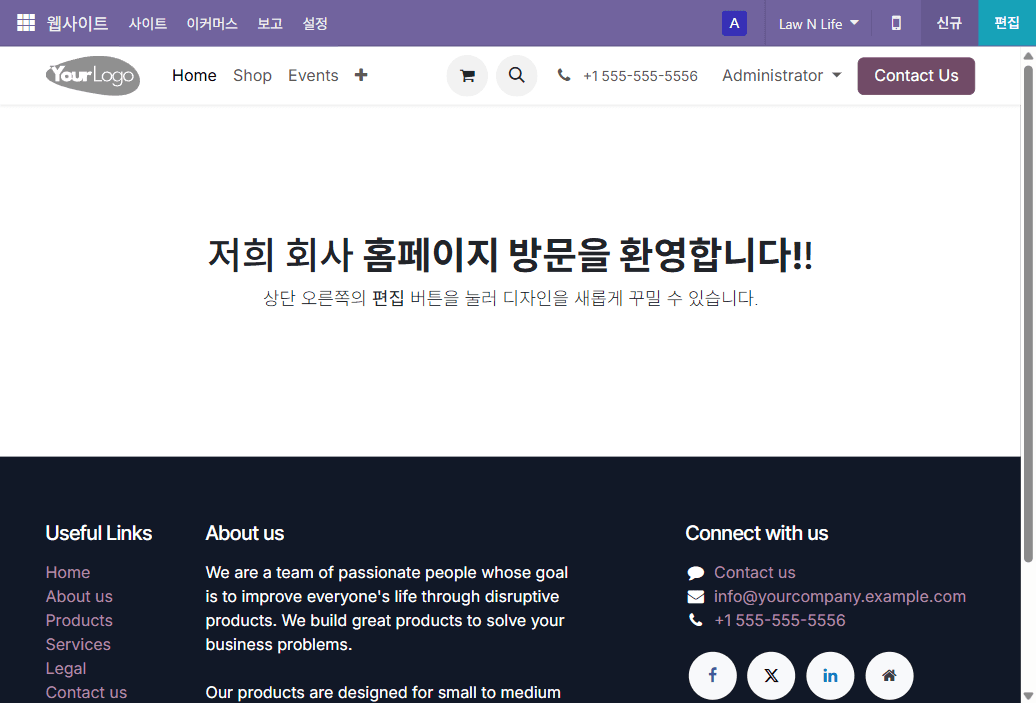Open the Legal link in Useful Links
This screenshot has width=1036, height=703.
(66, 668)
